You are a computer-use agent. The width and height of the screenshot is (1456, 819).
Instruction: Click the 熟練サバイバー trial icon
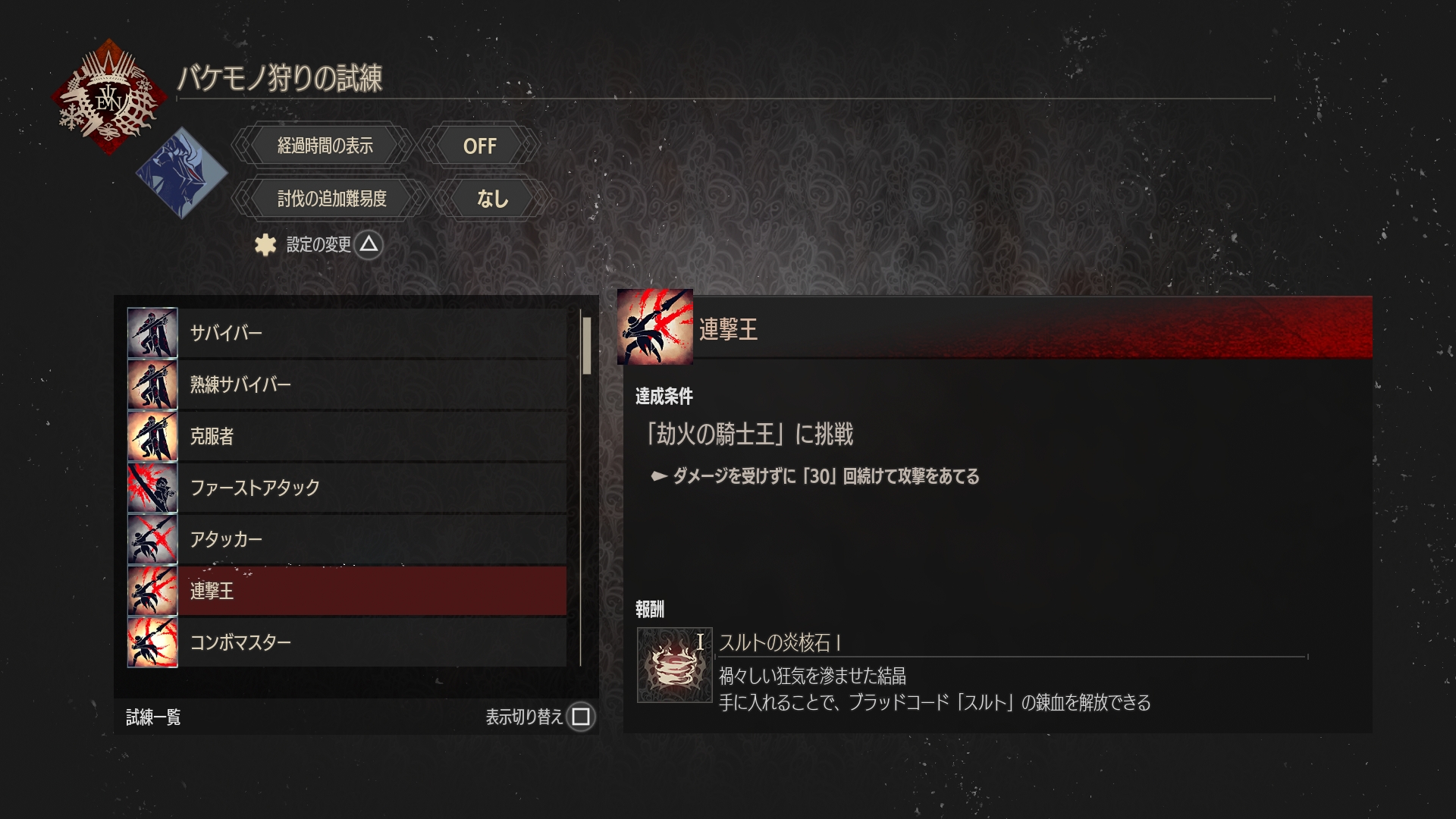pyautogui.click(x=152, y=384)
